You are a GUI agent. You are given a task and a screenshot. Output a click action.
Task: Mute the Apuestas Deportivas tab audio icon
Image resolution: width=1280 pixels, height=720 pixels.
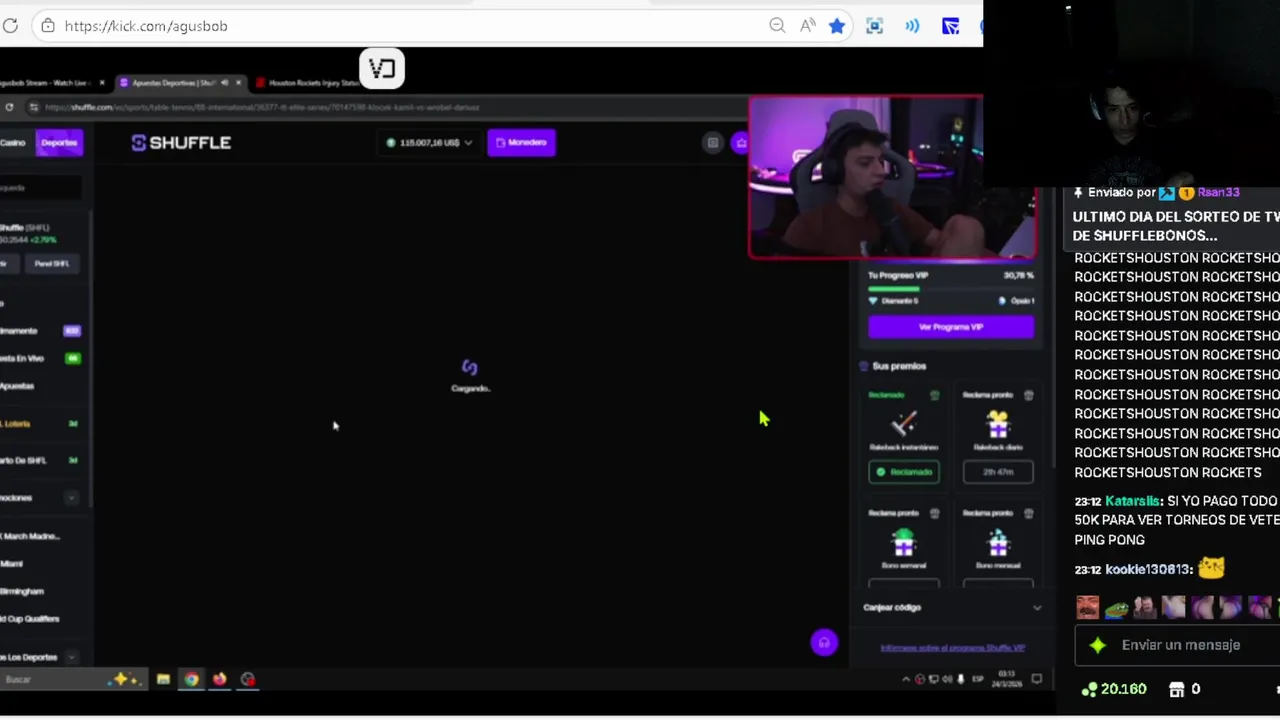tap(224, 83)
